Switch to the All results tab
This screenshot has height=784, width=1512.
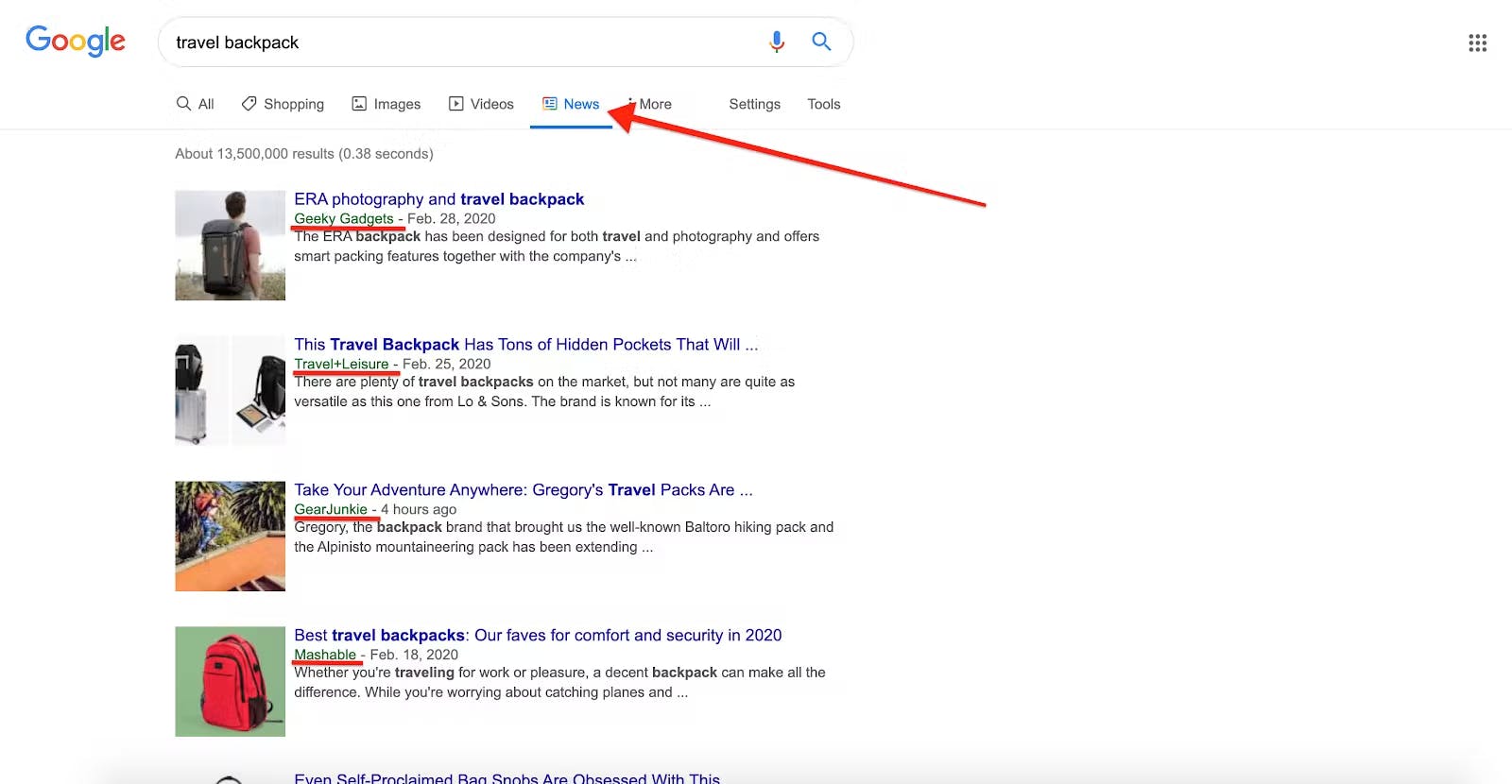[196, 104]
